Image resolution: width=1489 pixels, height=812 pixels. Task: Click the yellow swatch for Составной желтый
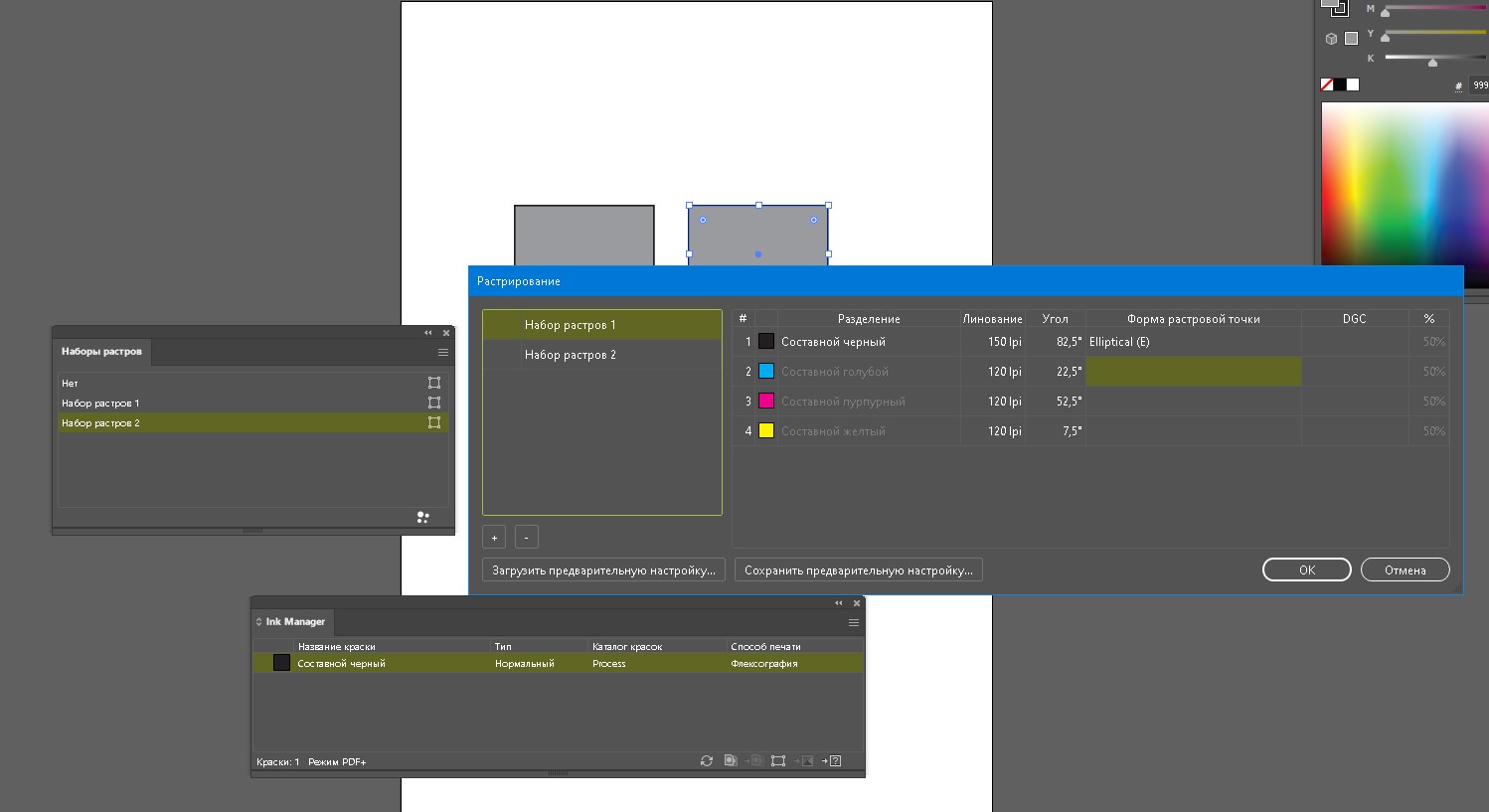pyautogui.click(x=766, y=430)
